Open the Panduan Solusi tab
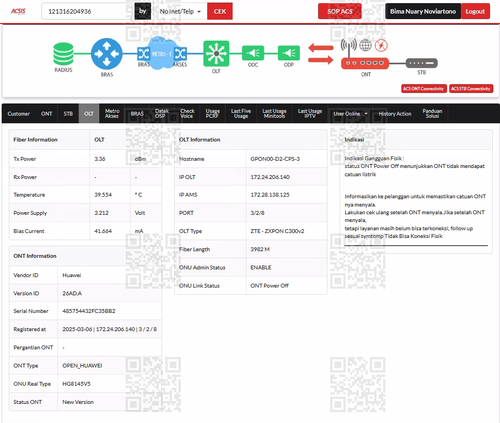 click(x=432, y=114)
